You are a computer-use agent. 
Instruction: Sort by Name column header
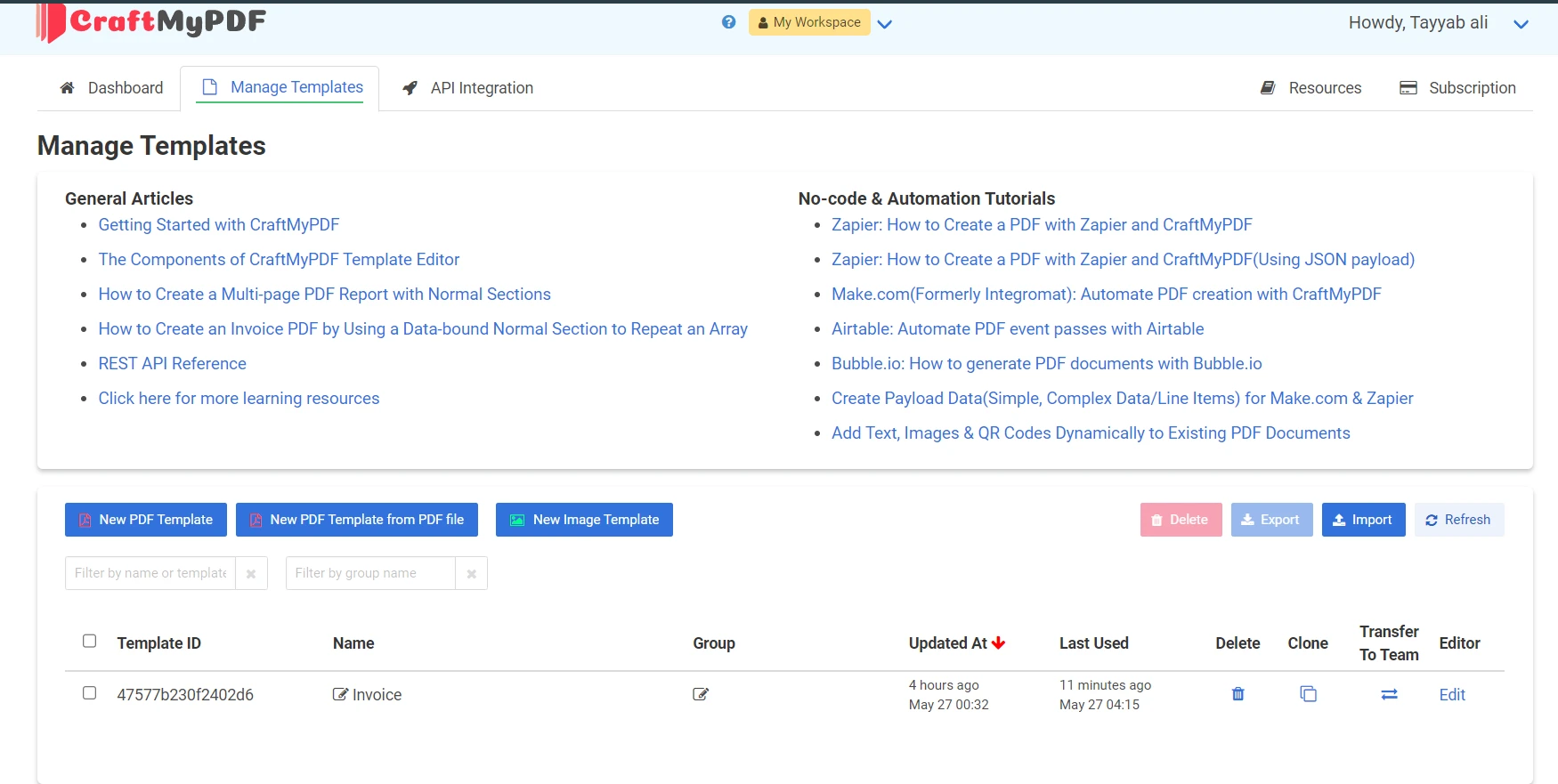point(353,643)
